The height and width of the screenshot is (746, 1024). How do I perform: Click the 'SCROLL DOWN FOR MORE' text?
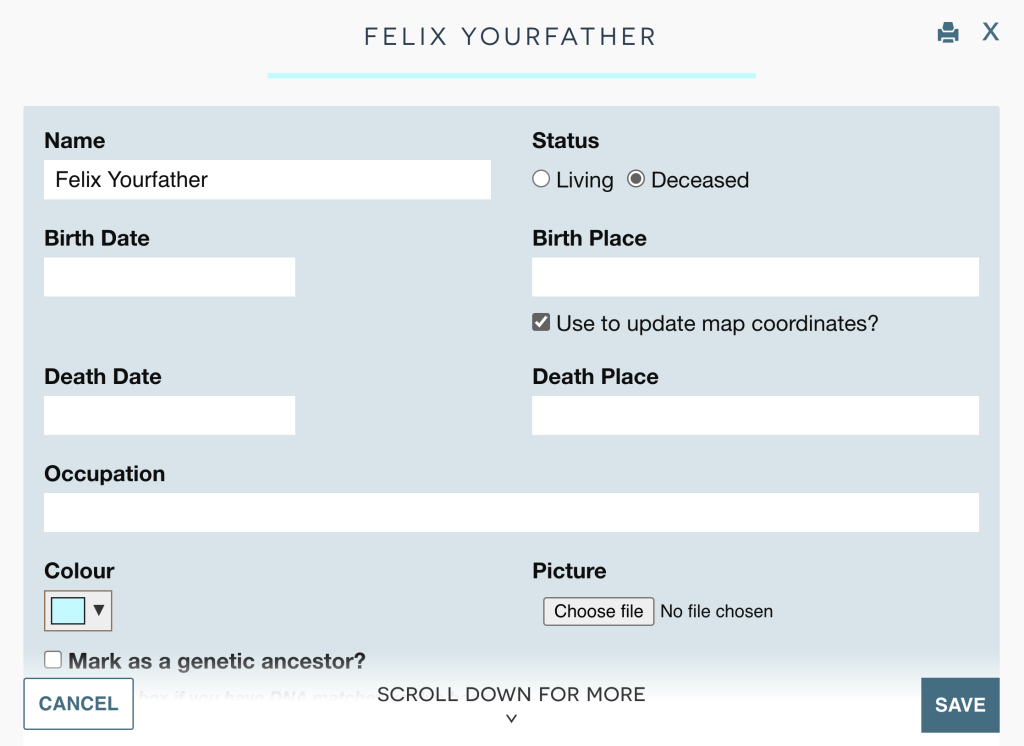pyautogui.click(x=511, y=694)
